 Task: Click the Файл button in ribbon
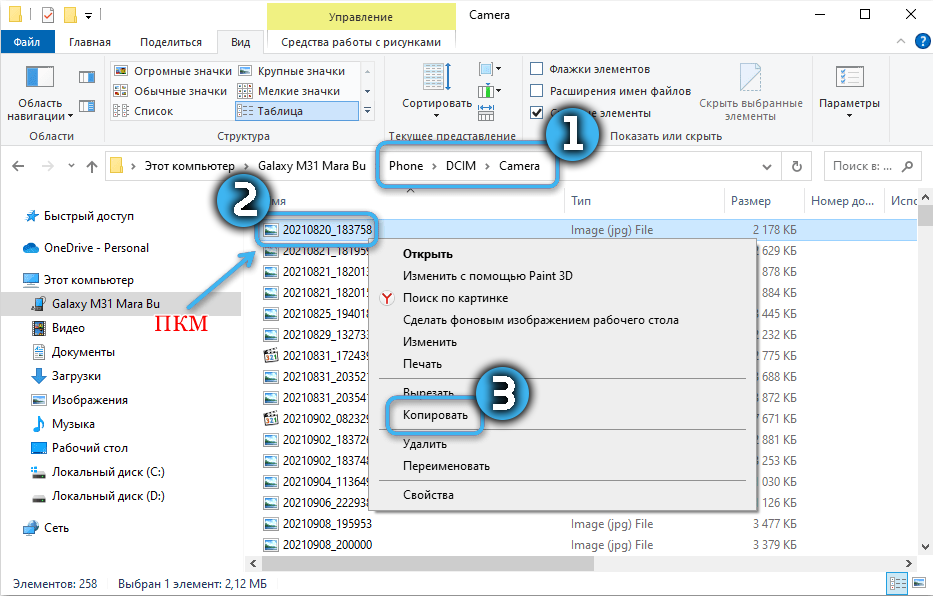(27, 42)
